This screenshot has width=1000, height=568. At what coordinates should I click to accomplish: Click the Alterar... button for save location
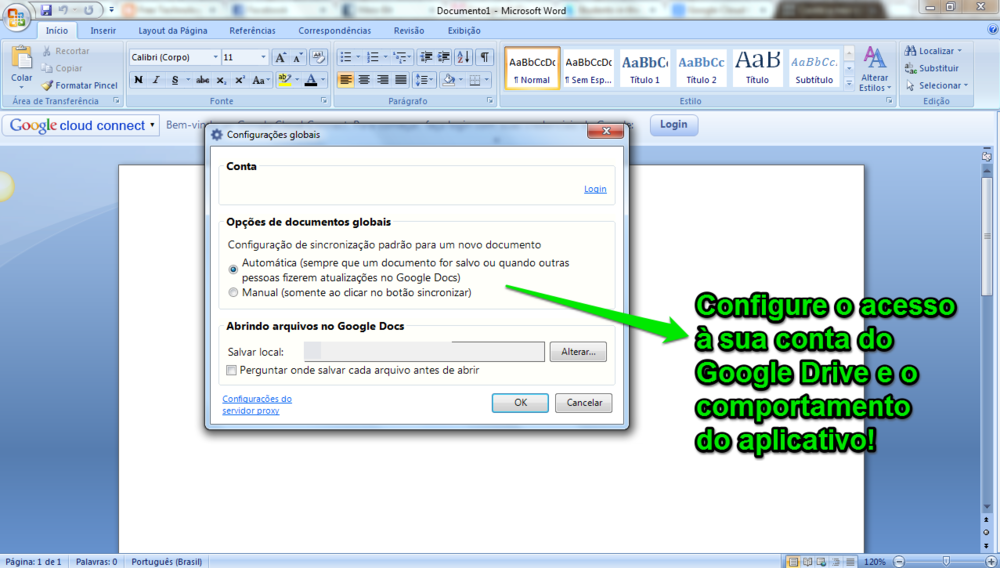point(578,352)
